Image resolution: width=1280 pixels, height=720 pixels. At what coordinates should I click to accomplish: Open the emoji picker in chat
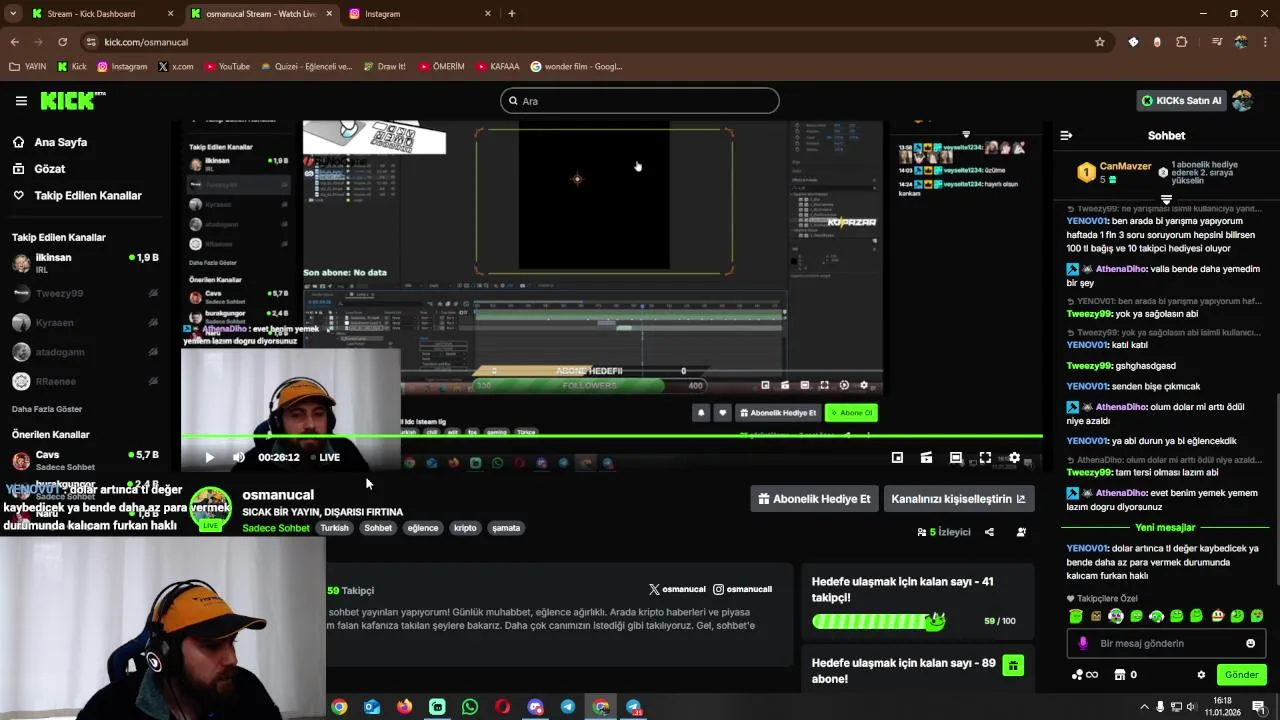click(1250, 643)
